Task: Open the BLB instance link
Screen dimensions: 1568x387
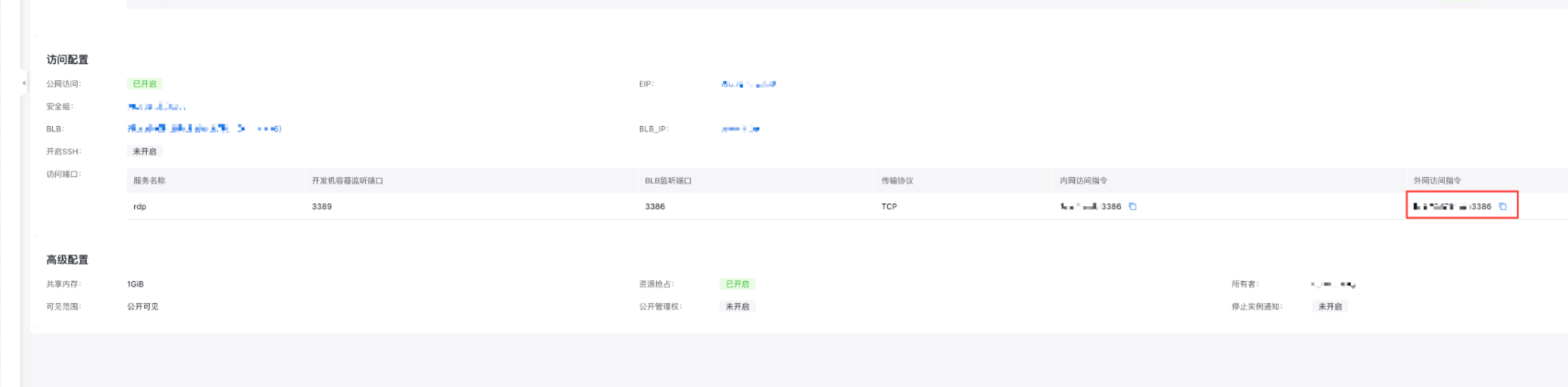Action: 204,129
